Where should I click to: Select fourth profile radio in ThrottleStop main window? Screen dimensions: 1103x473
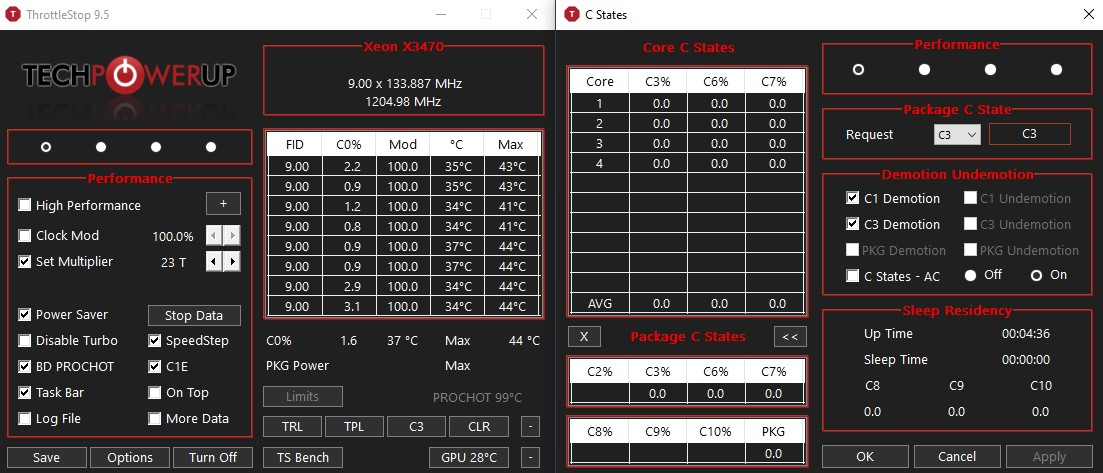tap(210, 147)
